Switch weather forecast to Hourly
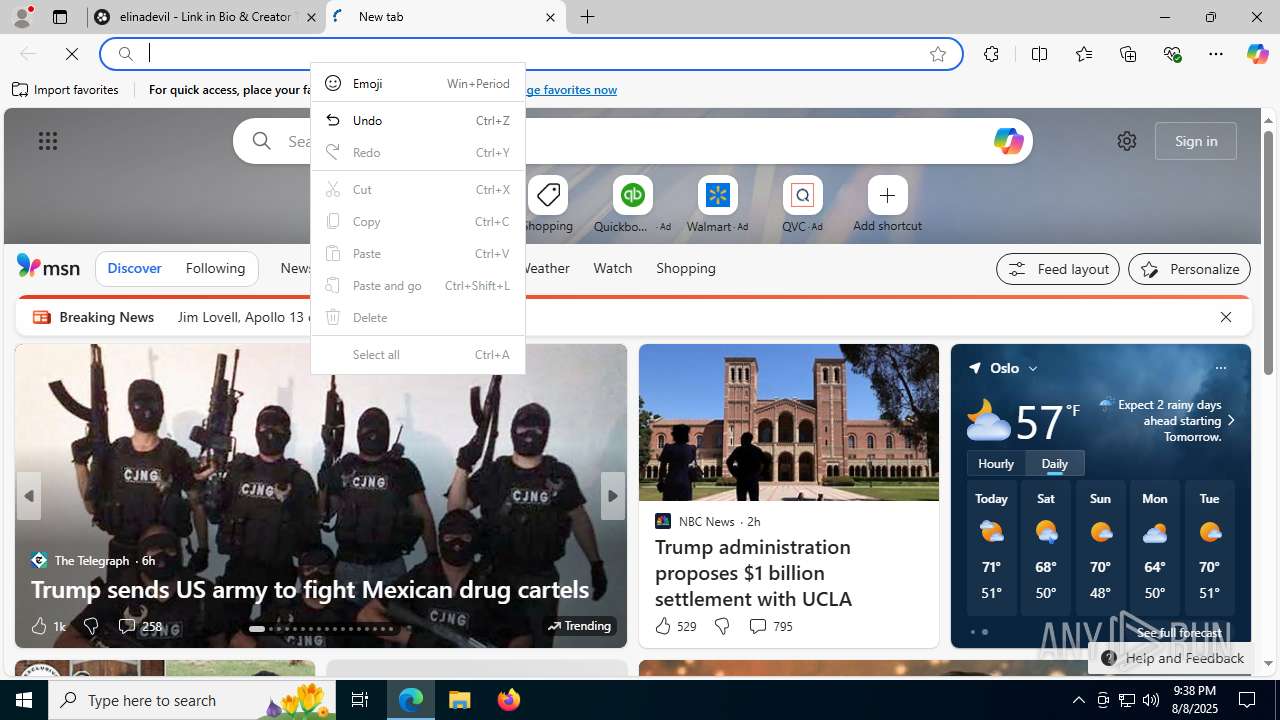This screenshot has height=720, width=1280. [996, 464]
